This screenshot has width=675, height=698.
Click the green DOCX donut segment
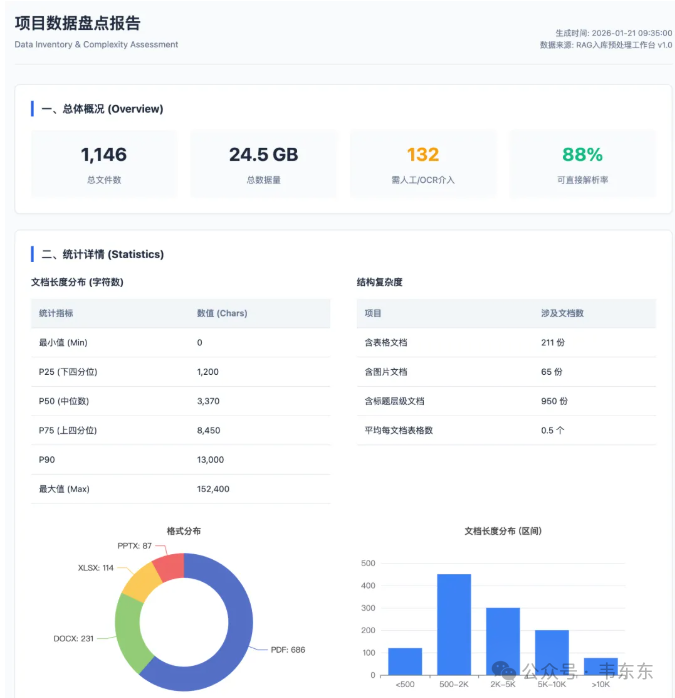[128, 632]
